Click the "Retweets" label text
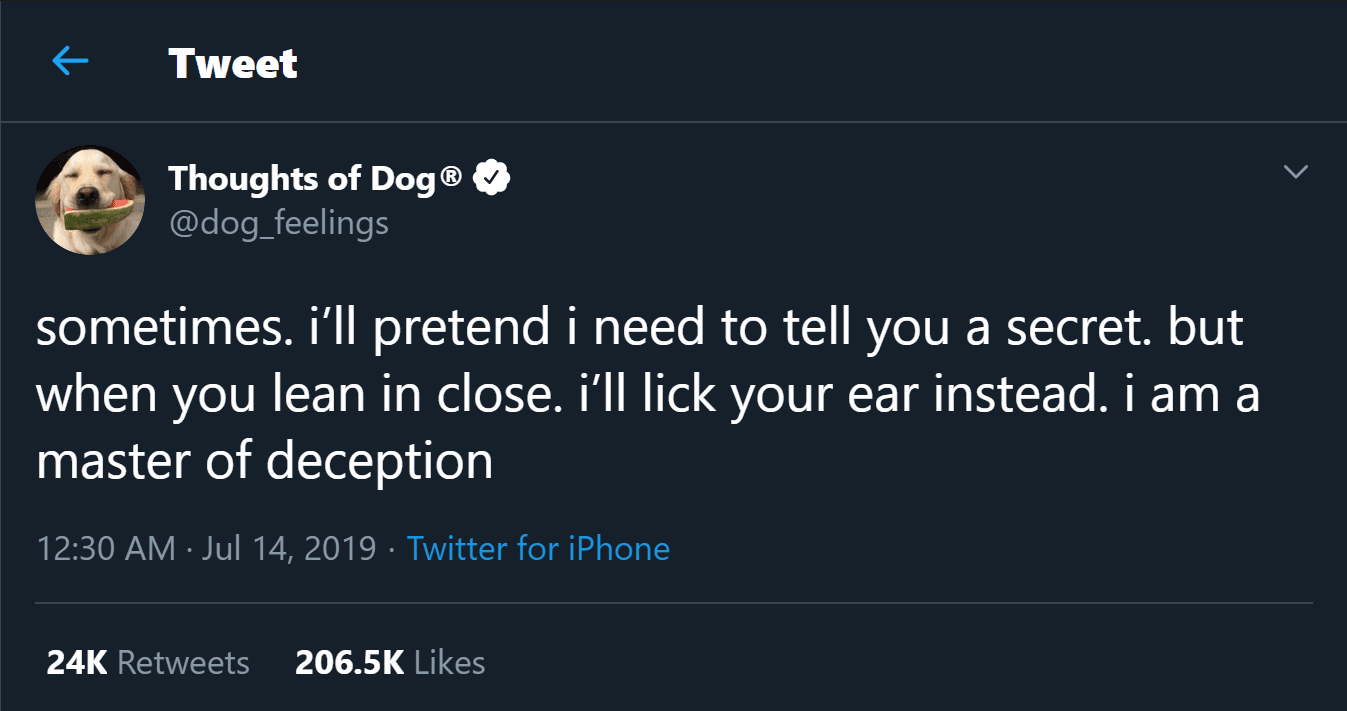Screen dimensions: 1347x711 [183, 663]
